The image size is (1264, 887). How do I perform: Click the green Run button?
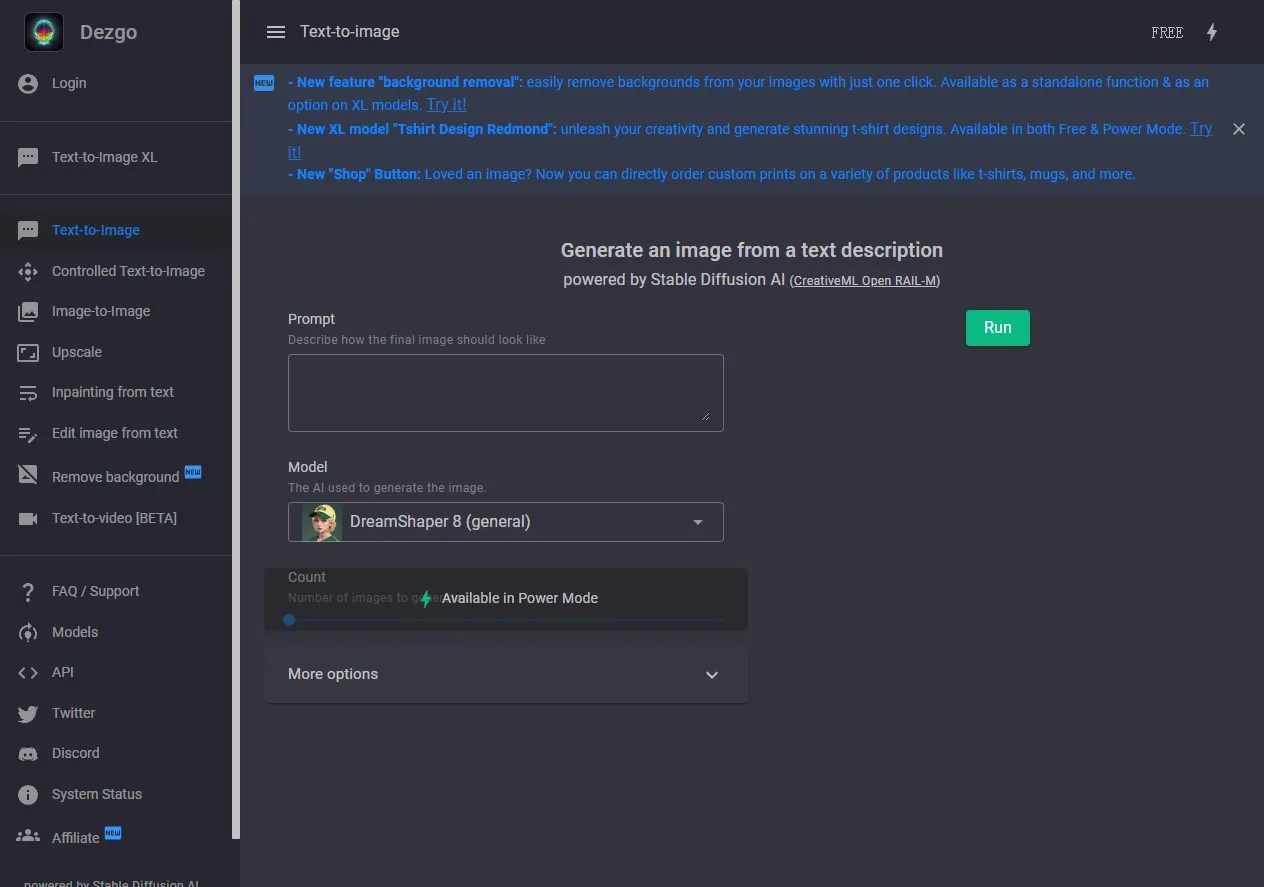(x=998, y=328)
